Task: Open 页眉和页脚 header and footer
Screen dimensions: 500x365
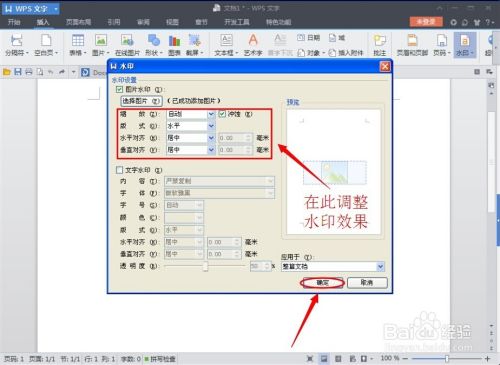Action: 412,44
